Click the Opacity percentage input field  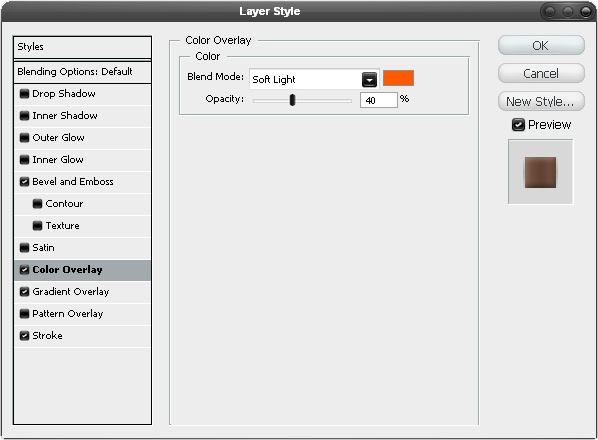pyautogui.click(x=379, y=100)
